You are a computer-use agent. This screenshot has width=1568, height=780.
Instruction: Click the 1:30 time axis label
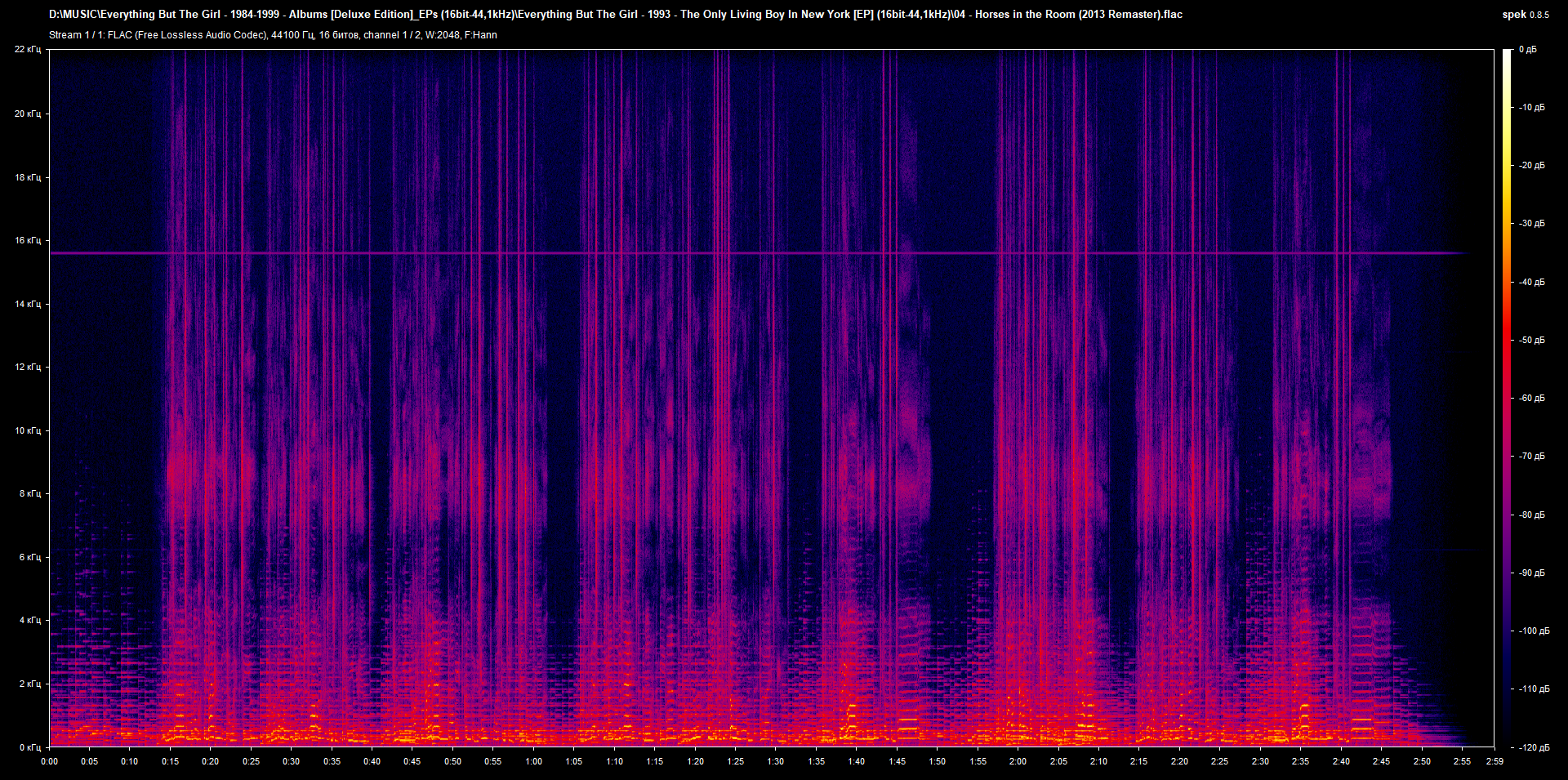click(x=776, y=761)
